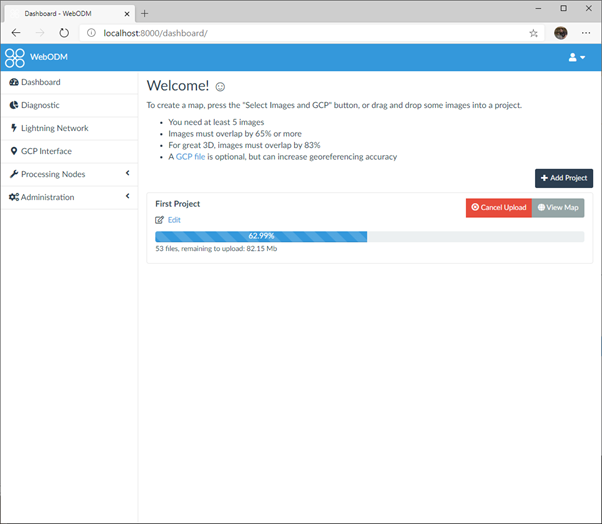Open the user account menu
Image resolution: width=602 pixels, height=524 pixels.
(x=577, y=57)
